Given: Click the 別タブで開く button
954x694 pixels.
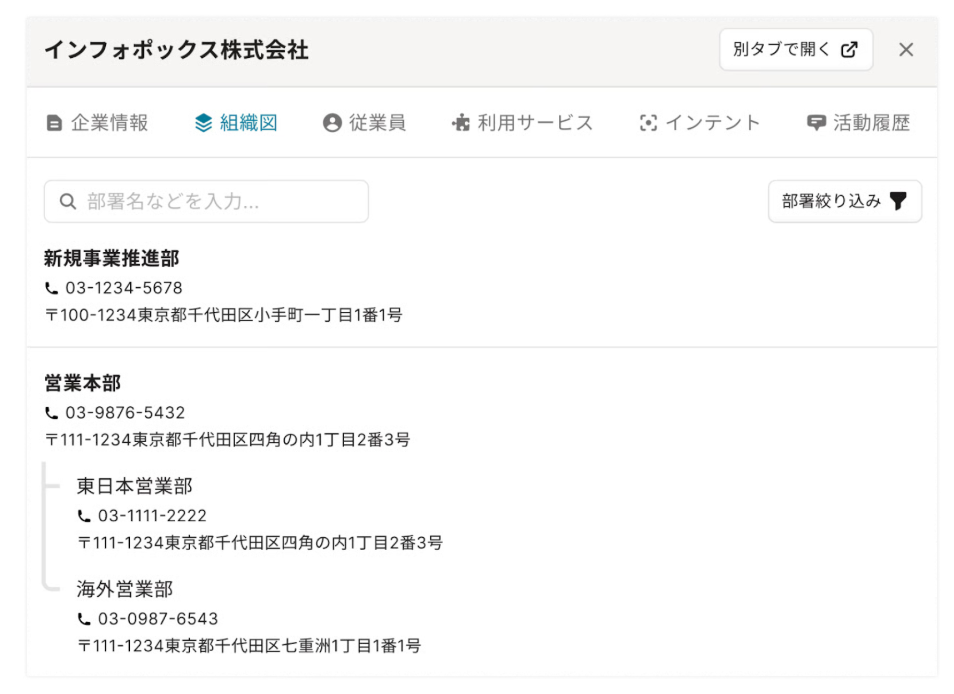Looking at the screenshot, I should click(x=795, y=49).
